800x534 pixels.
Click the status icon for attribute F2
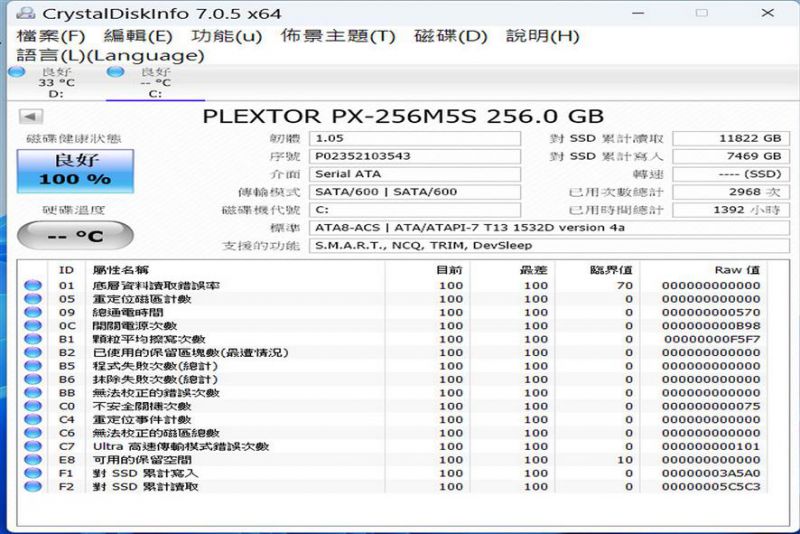pos(33,487)
